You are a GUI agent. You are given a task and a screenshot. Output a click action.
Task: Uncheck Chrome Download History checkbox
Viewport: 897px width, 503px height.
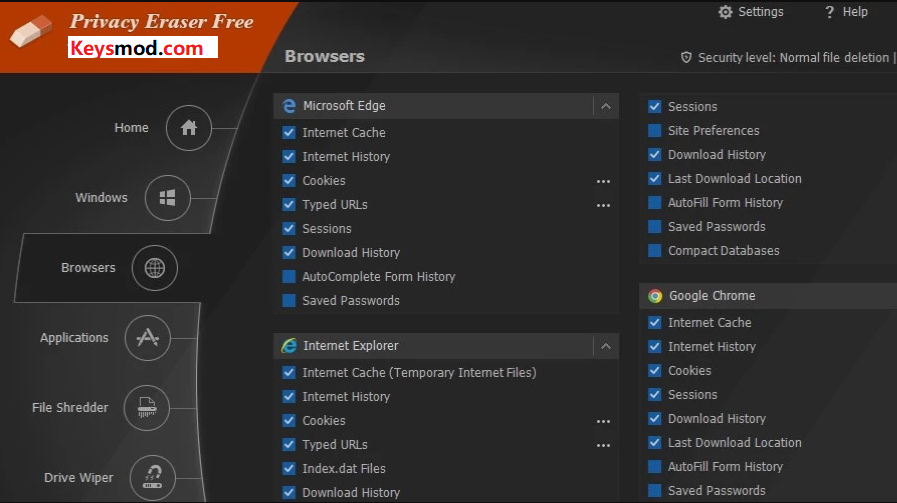(654, 419)
